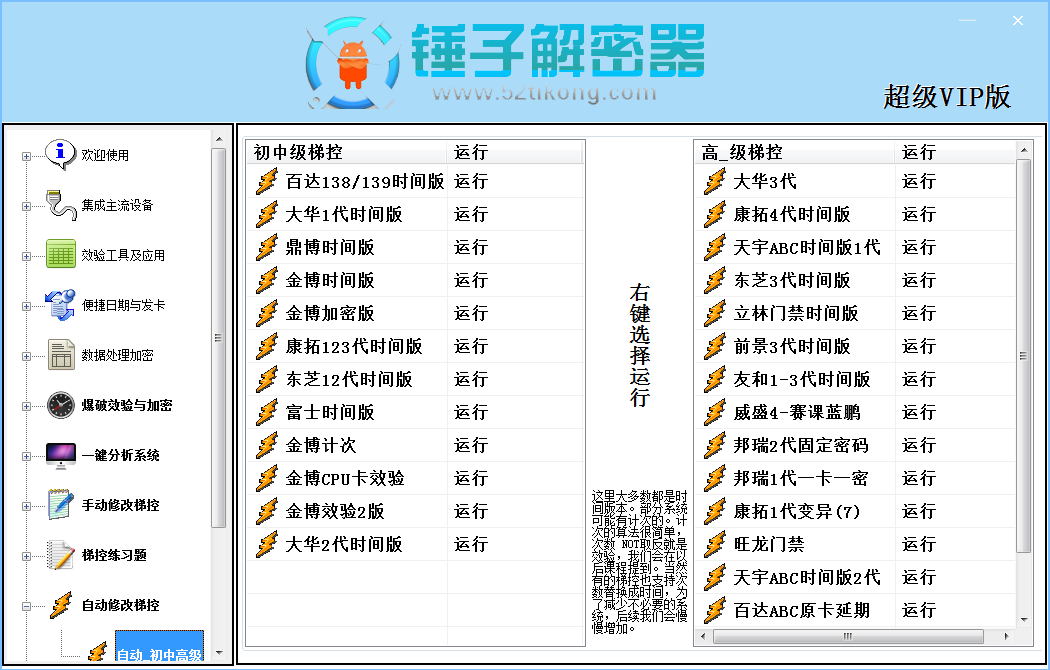Expand the 手动修改梯控 tree node

click(x=26, y=507)
